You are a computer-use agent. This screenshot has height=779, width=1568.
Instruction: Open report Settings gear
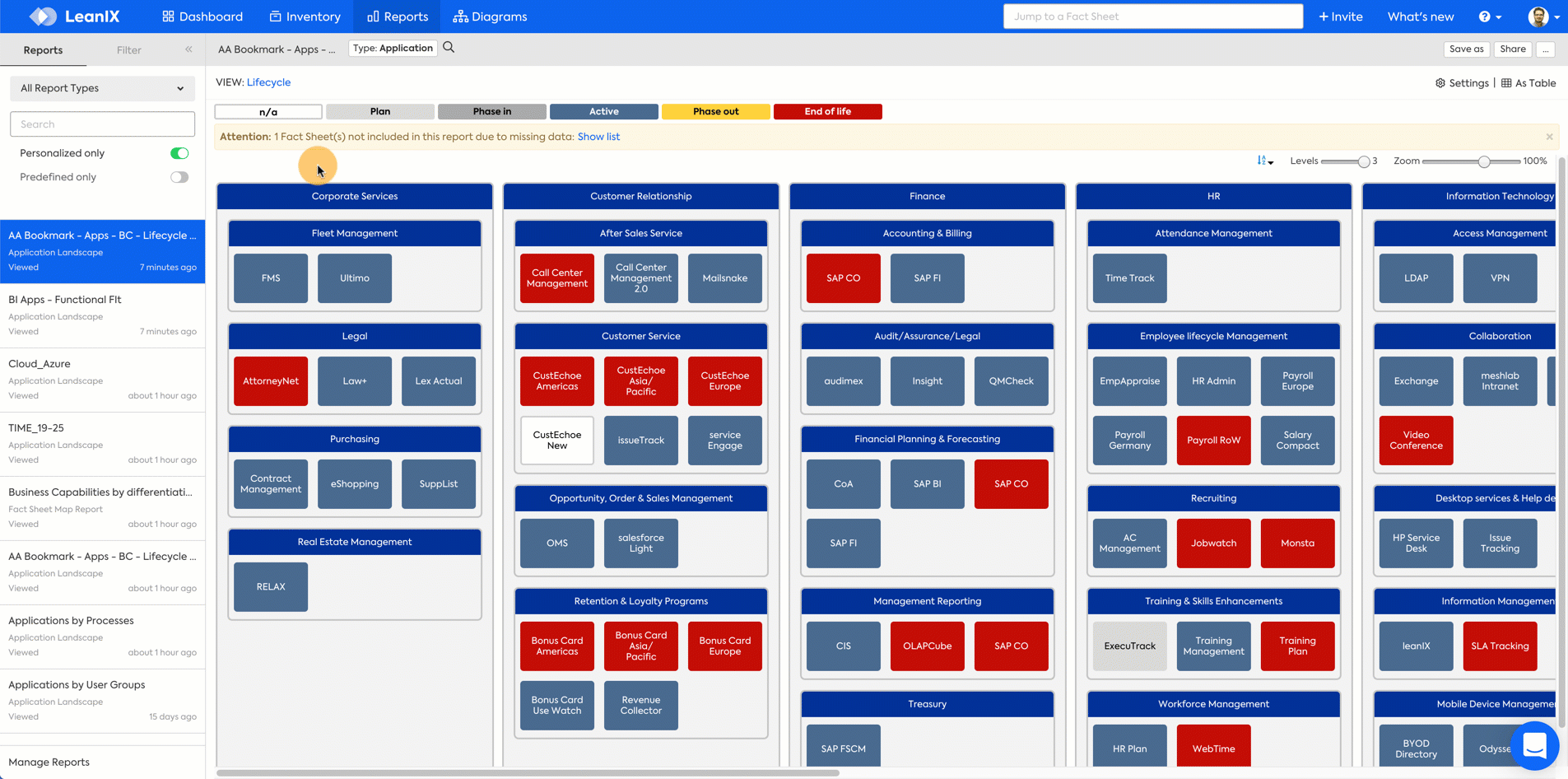pos(1462,83)
